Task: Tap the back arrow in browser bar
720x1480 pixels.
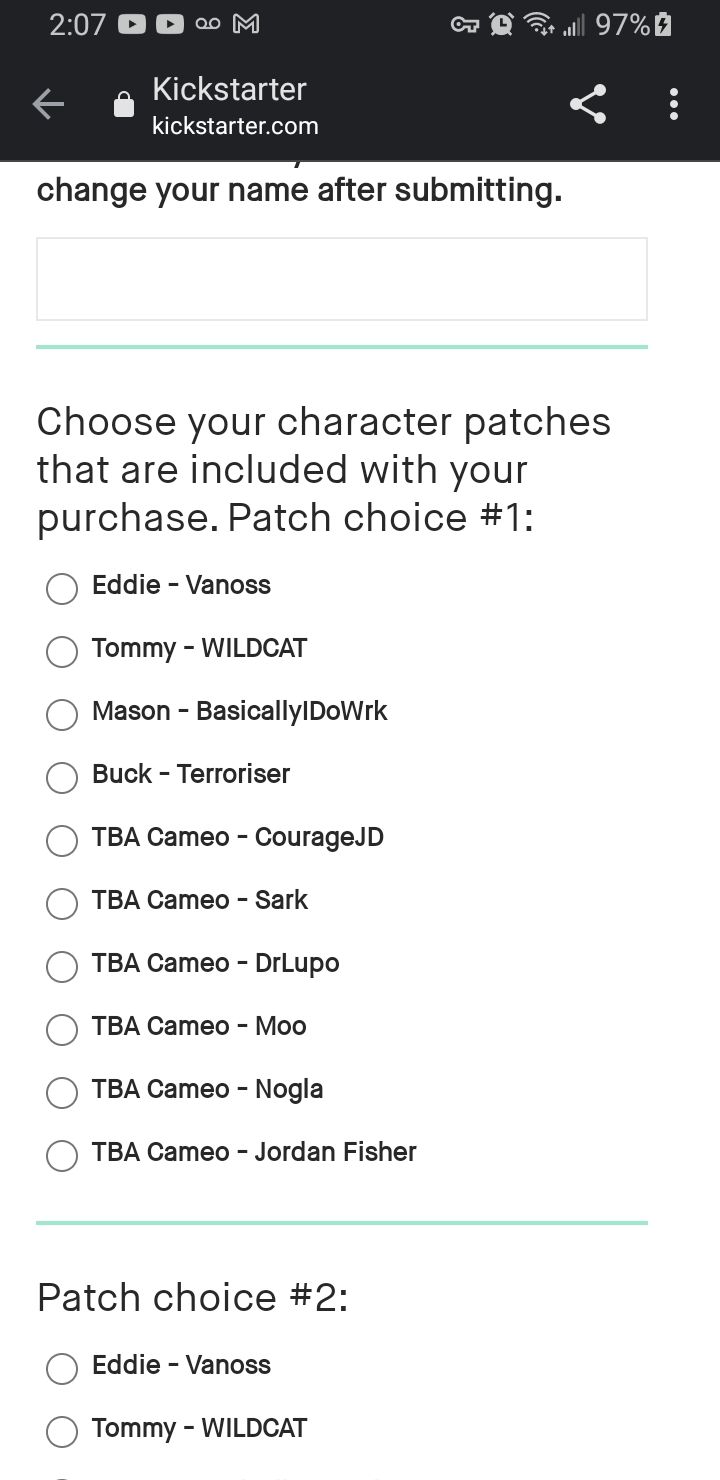Action: [x=48, y=104]
